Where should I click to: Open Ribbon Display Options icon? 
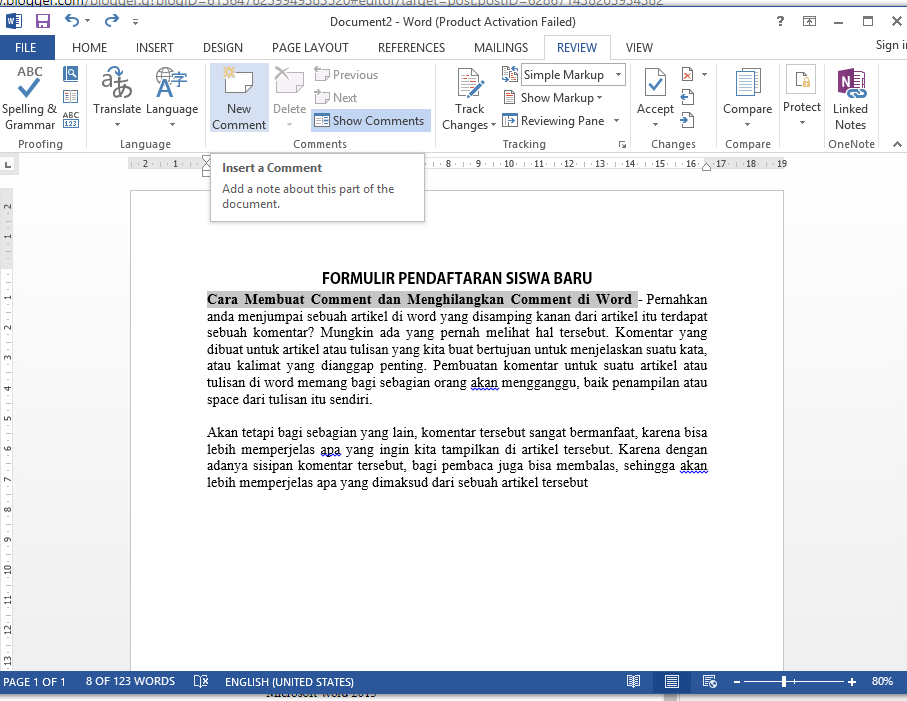[x=809, y=21]
